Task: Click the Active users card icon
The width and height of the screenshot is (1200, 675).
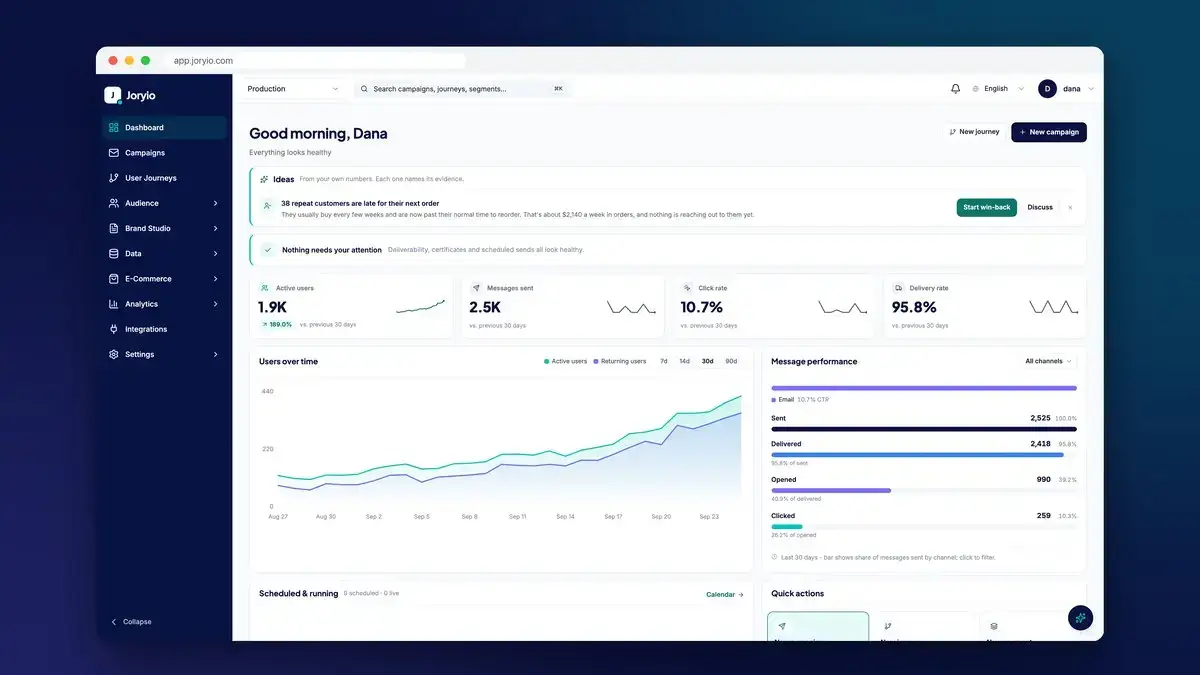Action: [265, 288]
